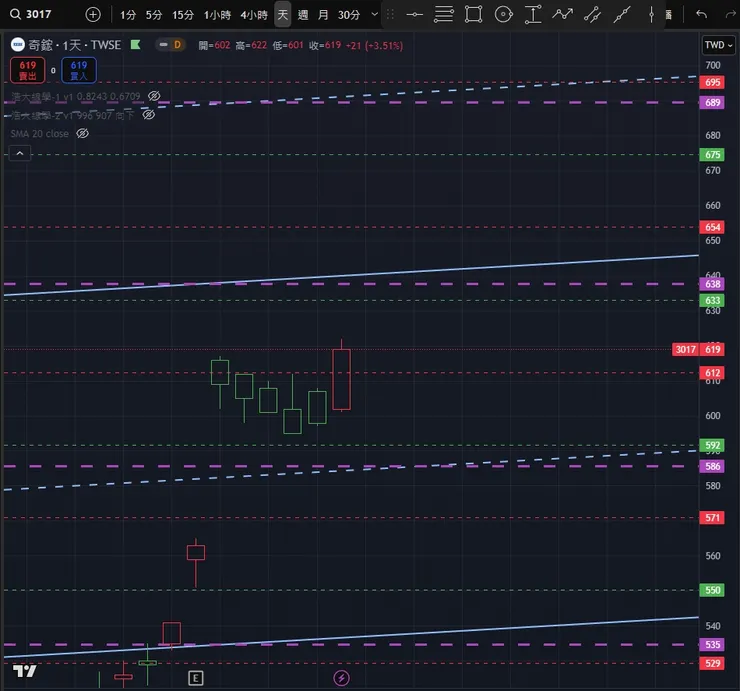The height and width of the screenshot is (691, 740).
Task: Select the 週 weekly interval
Action: coord(303,15)
